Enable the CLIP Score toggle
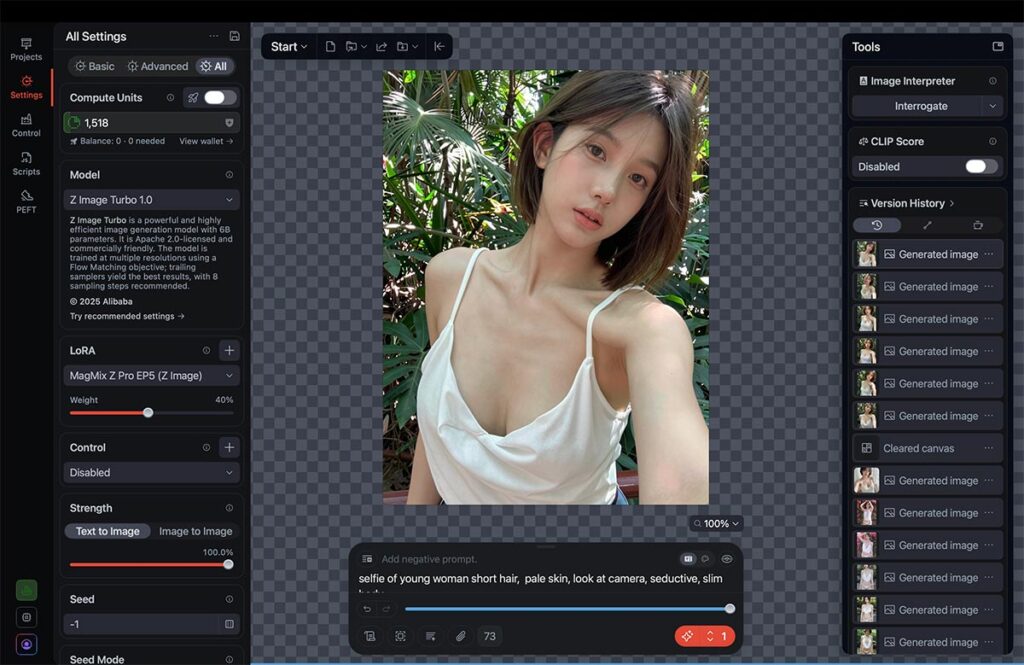Screen dimensions: 1024x665 point(980,167)
